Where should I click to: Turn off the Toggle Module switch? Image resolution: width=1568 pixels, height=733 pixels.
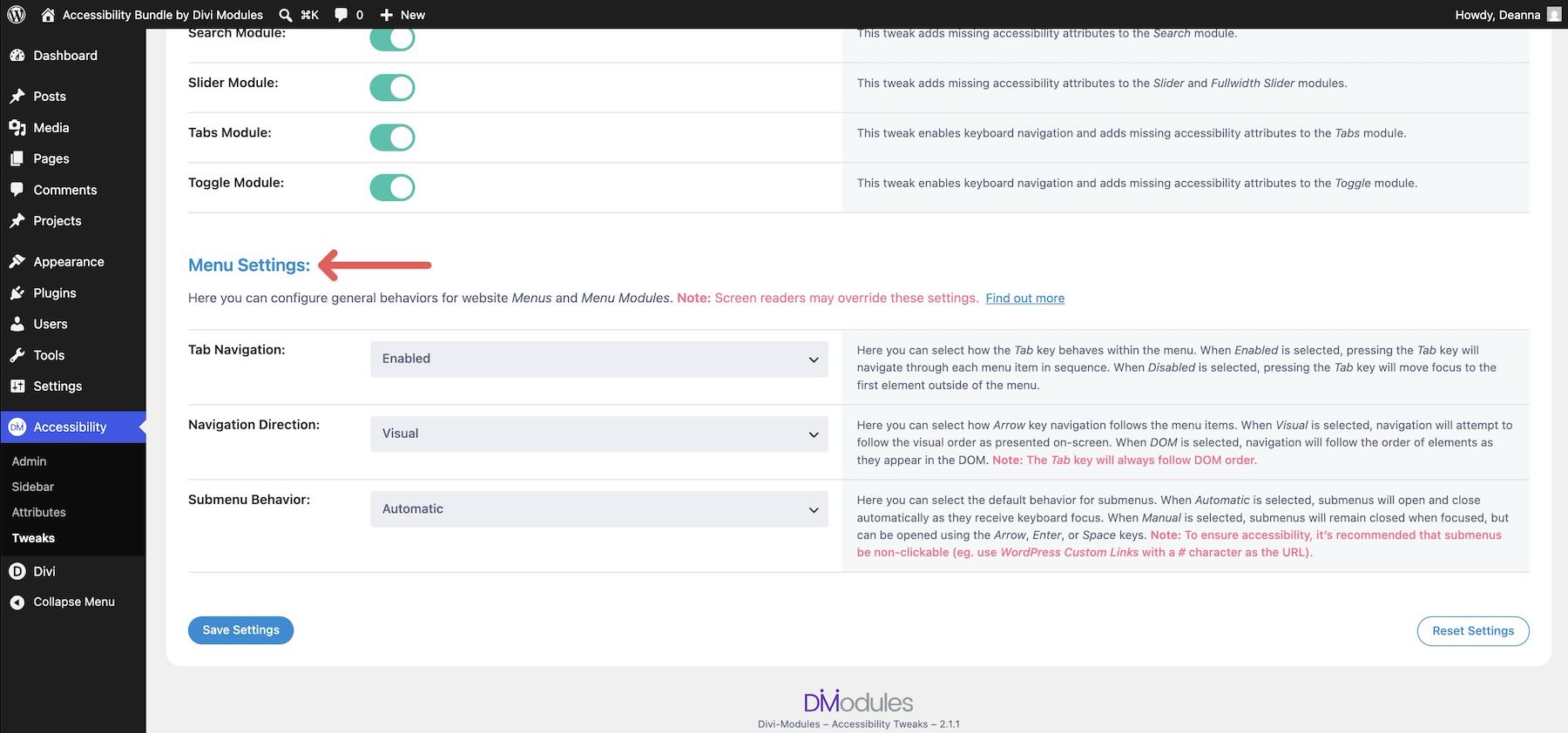[x=392, y=187]
